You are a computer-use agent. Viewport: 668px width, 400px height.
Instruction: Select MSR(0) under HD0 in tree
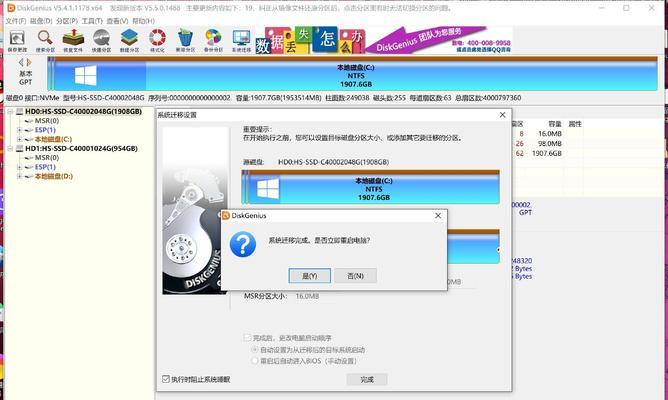[46, 121]
